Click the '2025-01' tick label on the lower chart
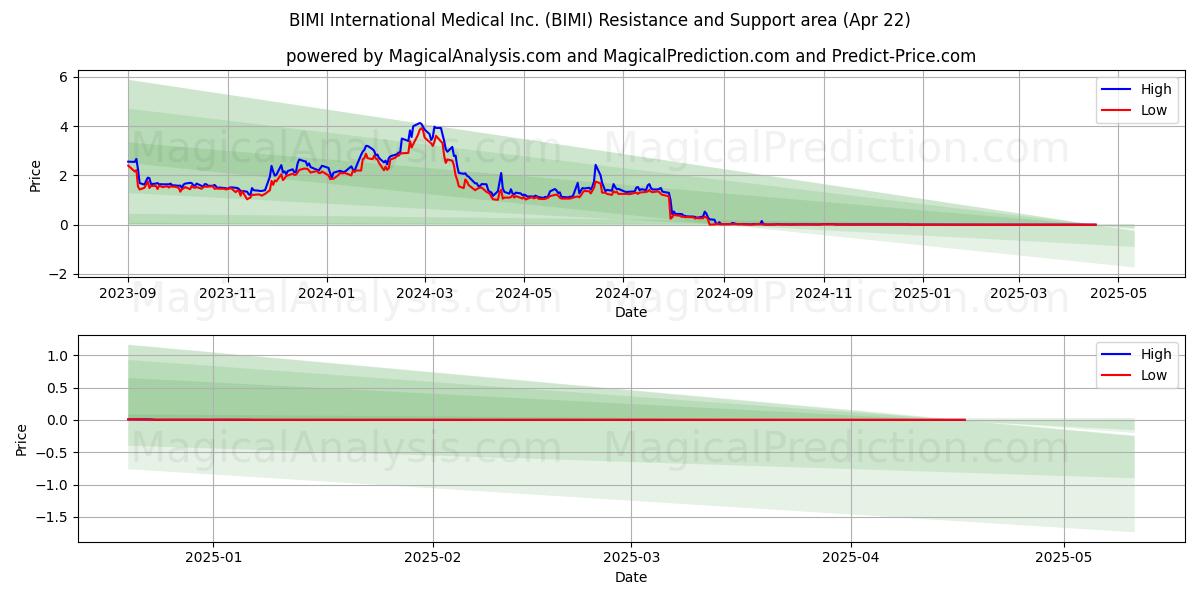This screenshot has width=1200, height=600. tap(212, 559)
